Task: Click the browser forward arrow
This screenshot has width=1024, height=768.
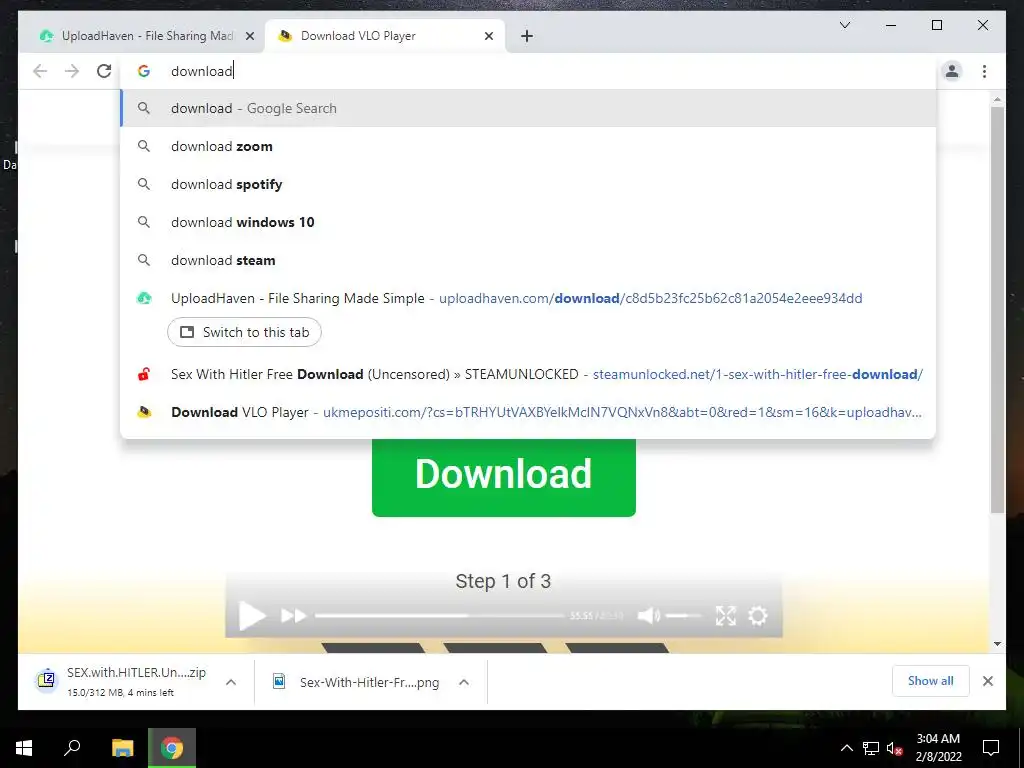Action: (72, 71)
